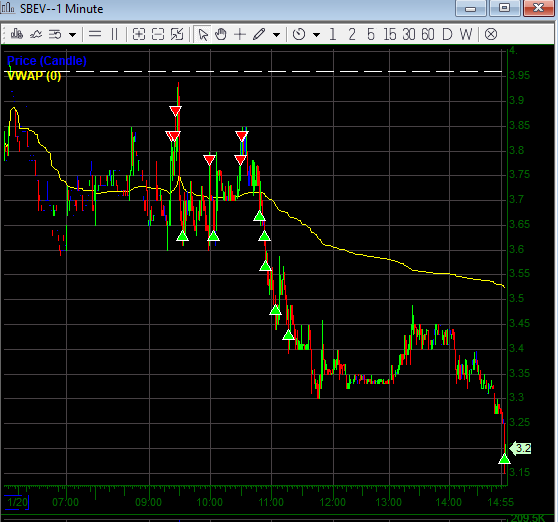The height and width of the screenshot is (522, 558).
Task: Click the 'VWAP (0)' legend label
Action: click(34, 76)
